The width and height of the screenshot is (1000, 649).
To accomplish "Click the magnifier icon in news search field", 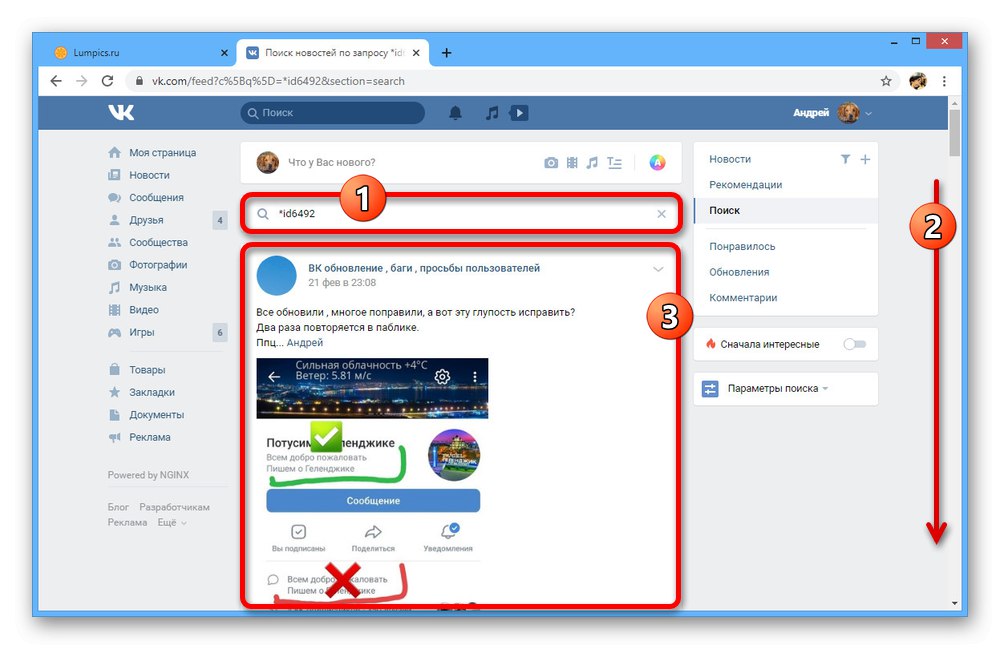I will [263, 214].
